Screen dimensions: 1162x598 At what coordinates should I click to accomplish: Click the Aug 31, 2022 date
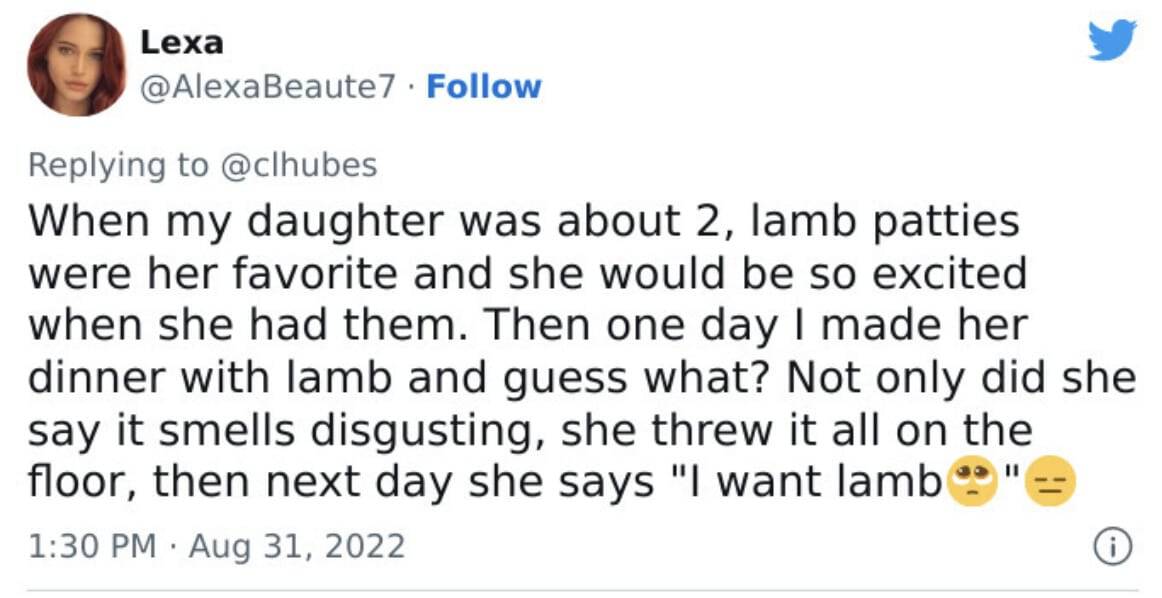point(296,547)
